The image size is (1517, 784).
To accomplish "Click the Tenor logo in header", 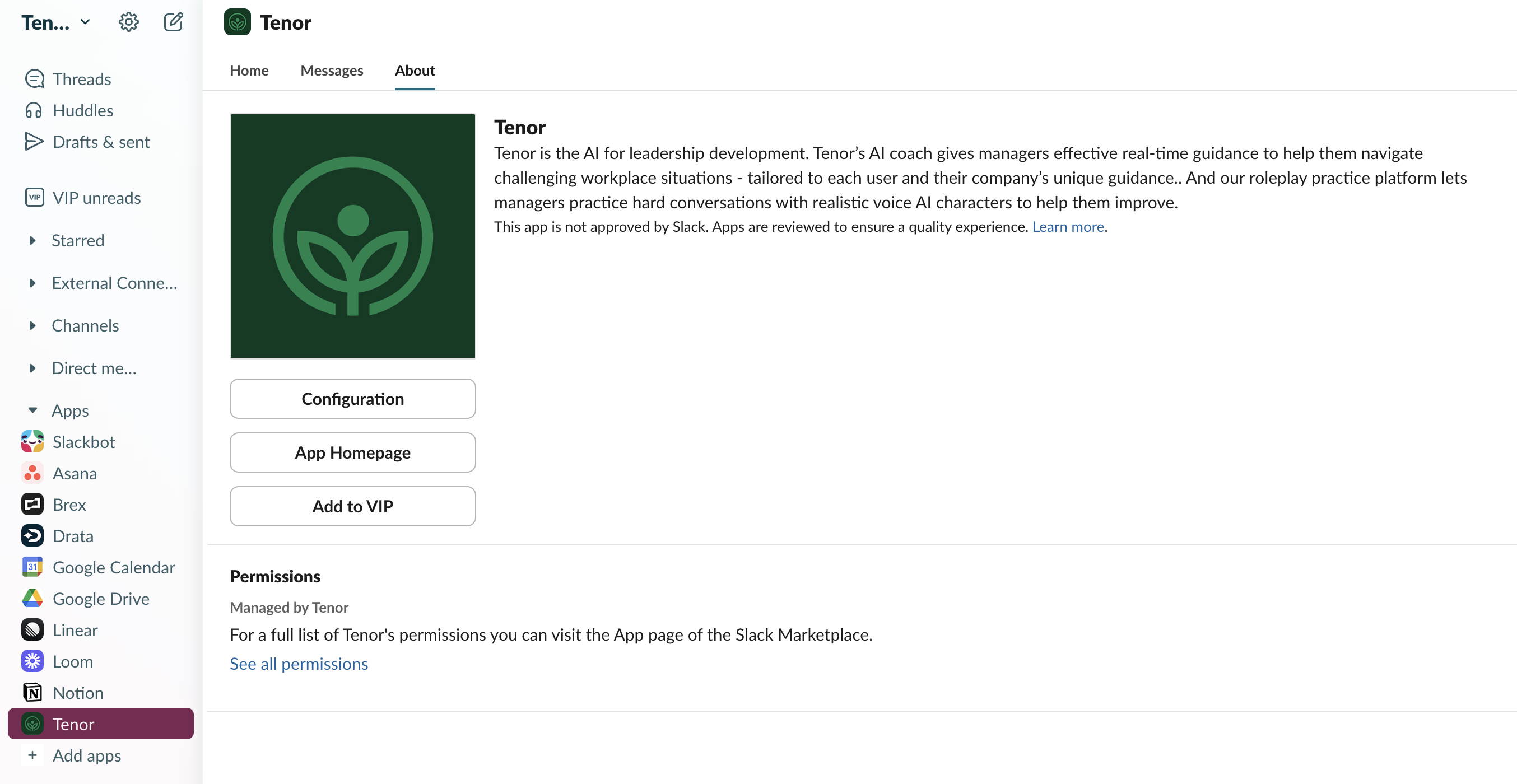I will [238, 22].
